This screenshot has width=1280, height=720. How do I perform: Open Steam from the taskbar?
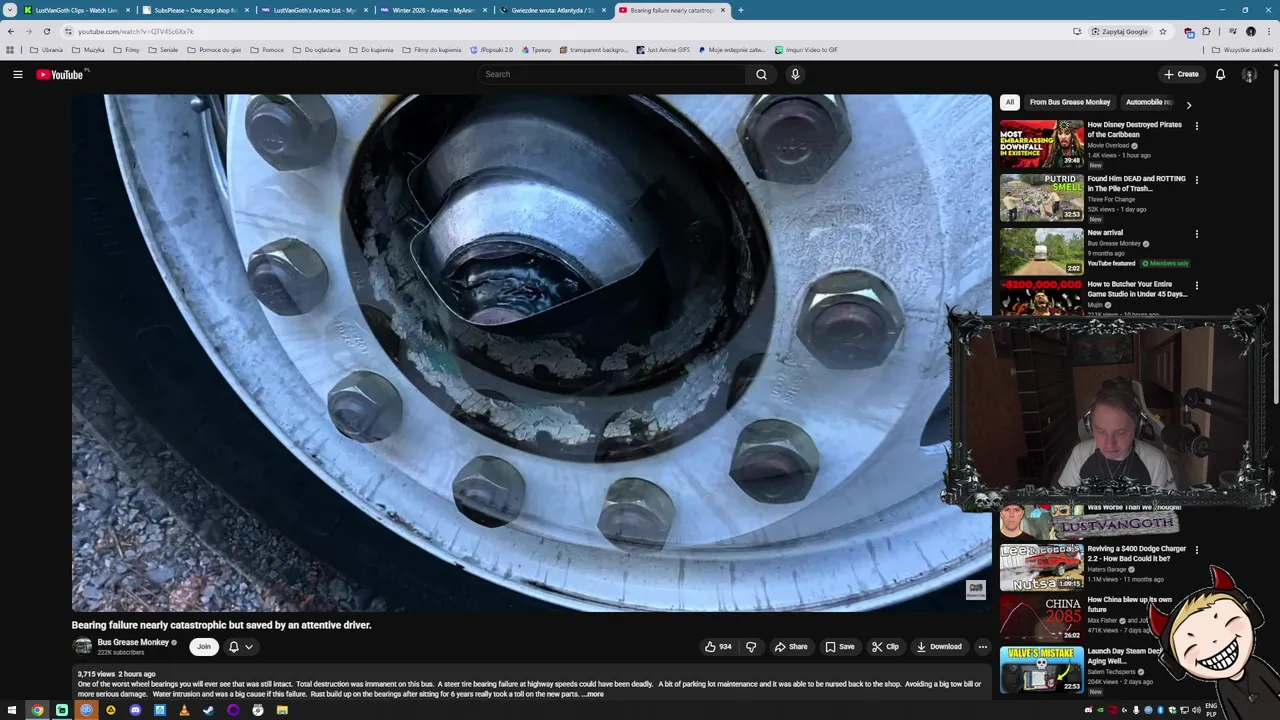click(208, 710)
